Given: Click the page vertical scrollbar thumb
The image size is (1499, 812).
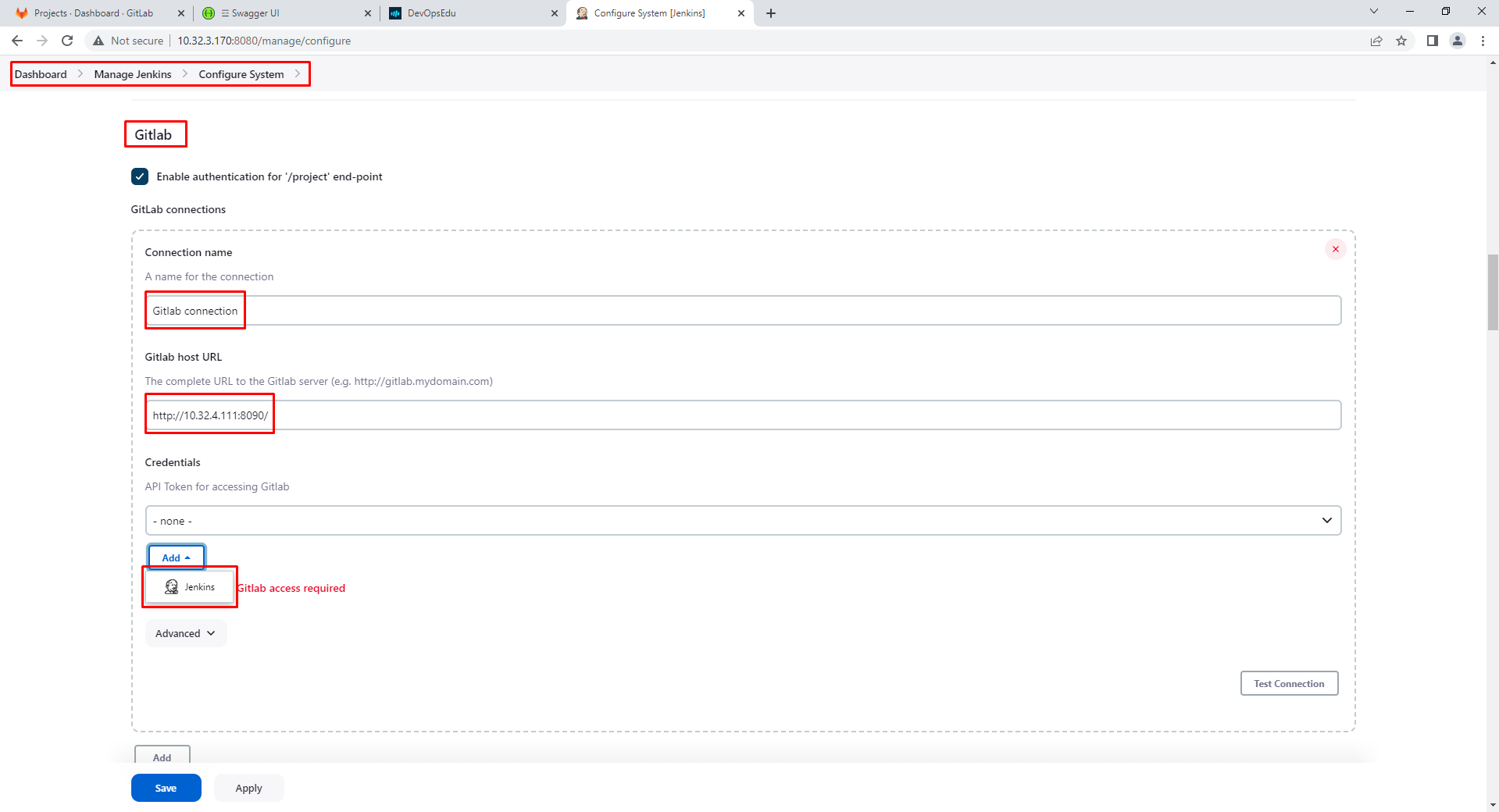Looking at the screenshot, I should point(1493,292).
